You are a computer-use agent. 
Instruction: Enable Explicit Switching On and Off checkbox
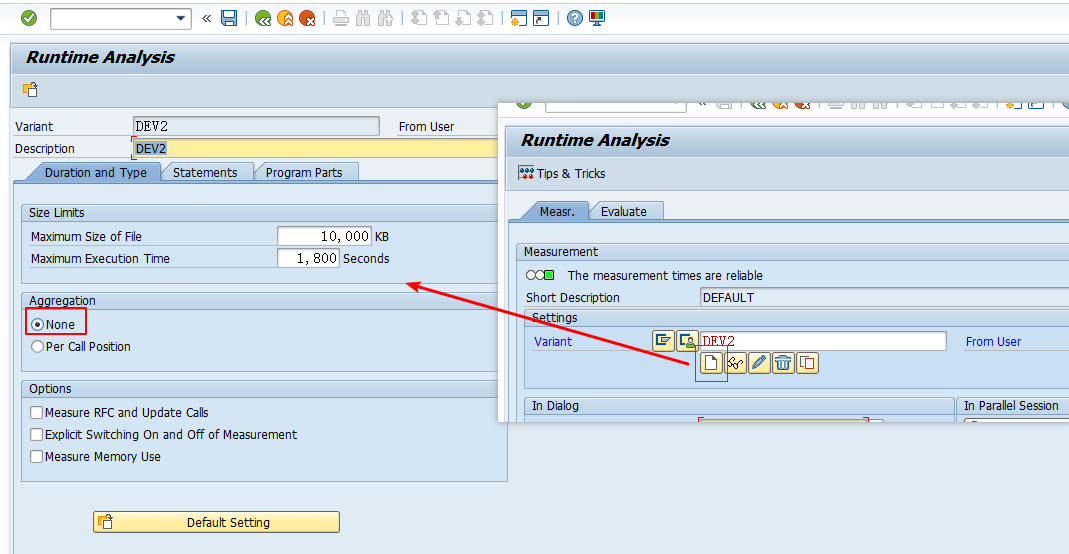point(37,434)
